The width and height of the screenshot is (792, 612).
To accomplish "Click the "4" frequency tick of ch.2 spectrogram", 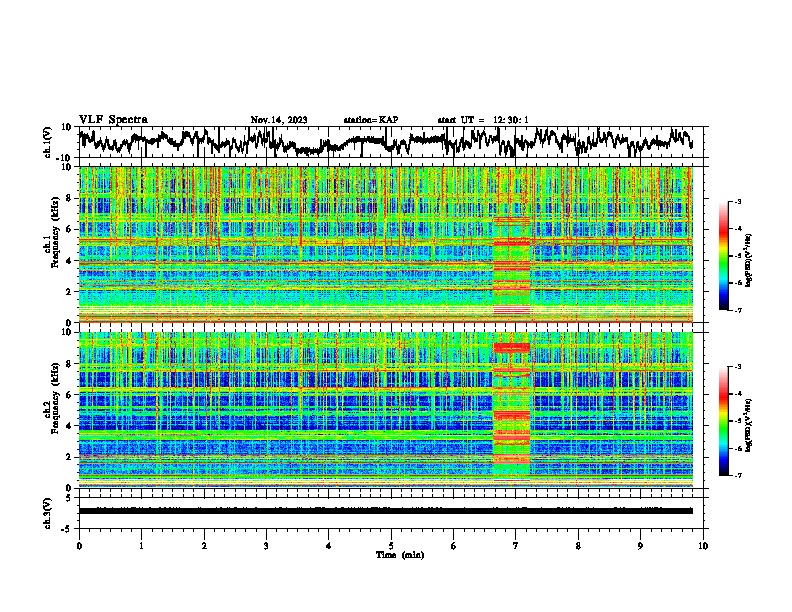I will click(69, 426).
